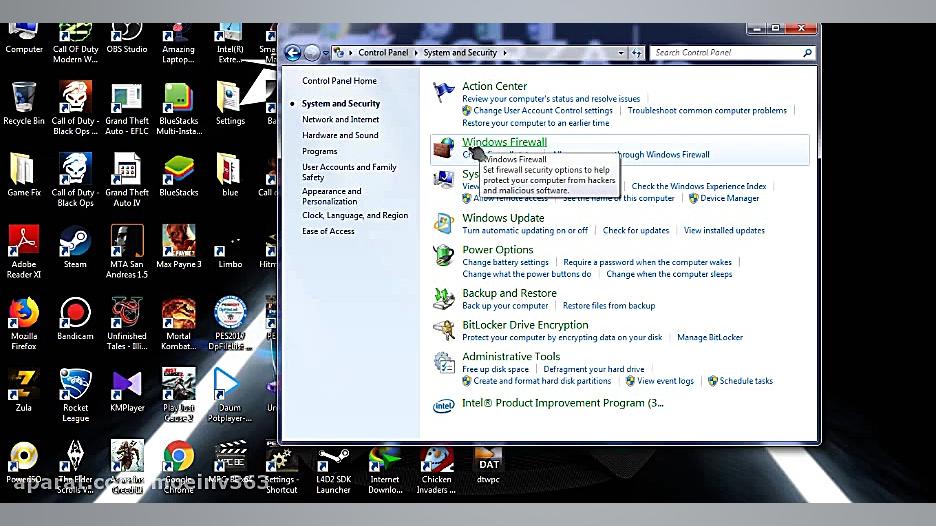The image size is (936, 526).
Task: Click the Administrative Tools icon
Action: click(x=444, y=362)
